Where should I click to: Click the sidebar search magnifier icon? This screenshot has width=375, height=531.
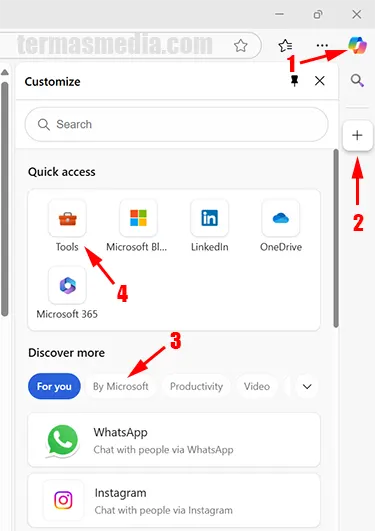click(357, 81)
